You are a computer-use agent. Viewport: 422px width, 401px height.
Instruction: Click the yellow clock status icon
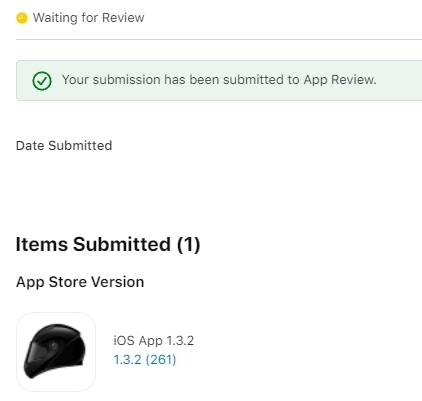(x=22, y=18)
